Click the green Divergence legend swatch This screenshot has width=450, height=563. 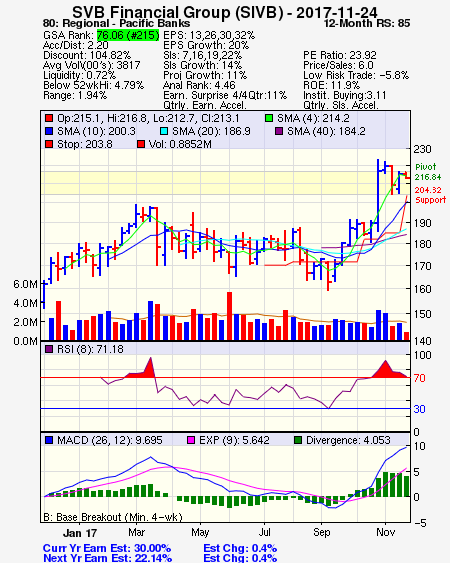298,440
